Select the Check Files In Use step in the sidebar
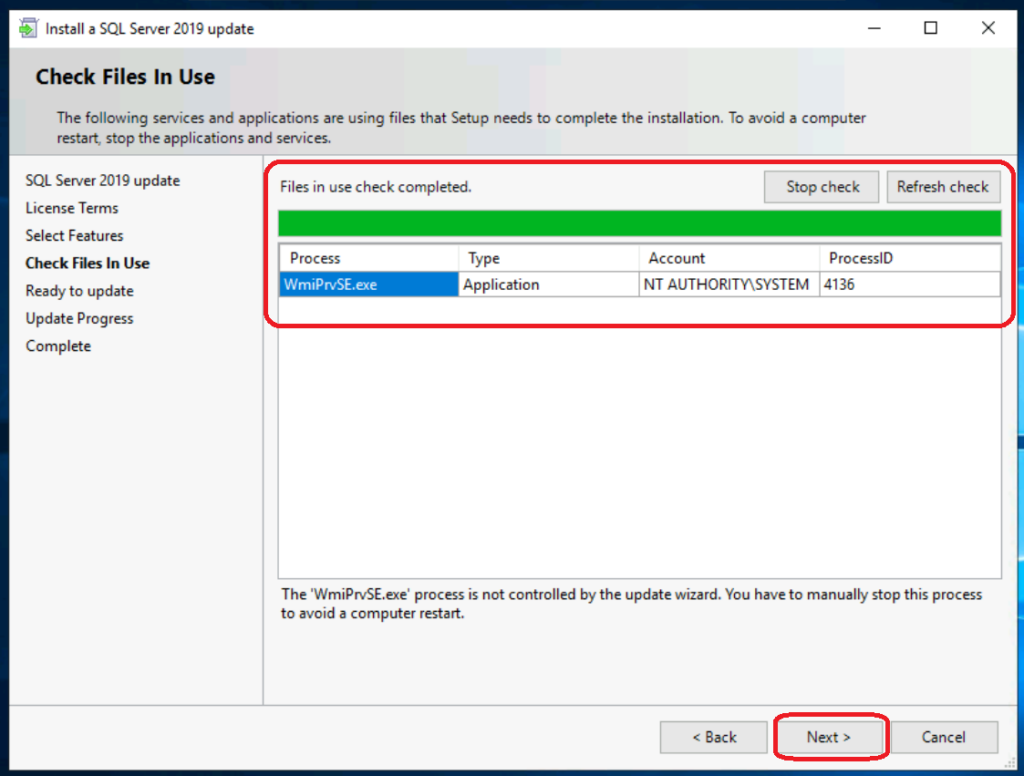 88,263
